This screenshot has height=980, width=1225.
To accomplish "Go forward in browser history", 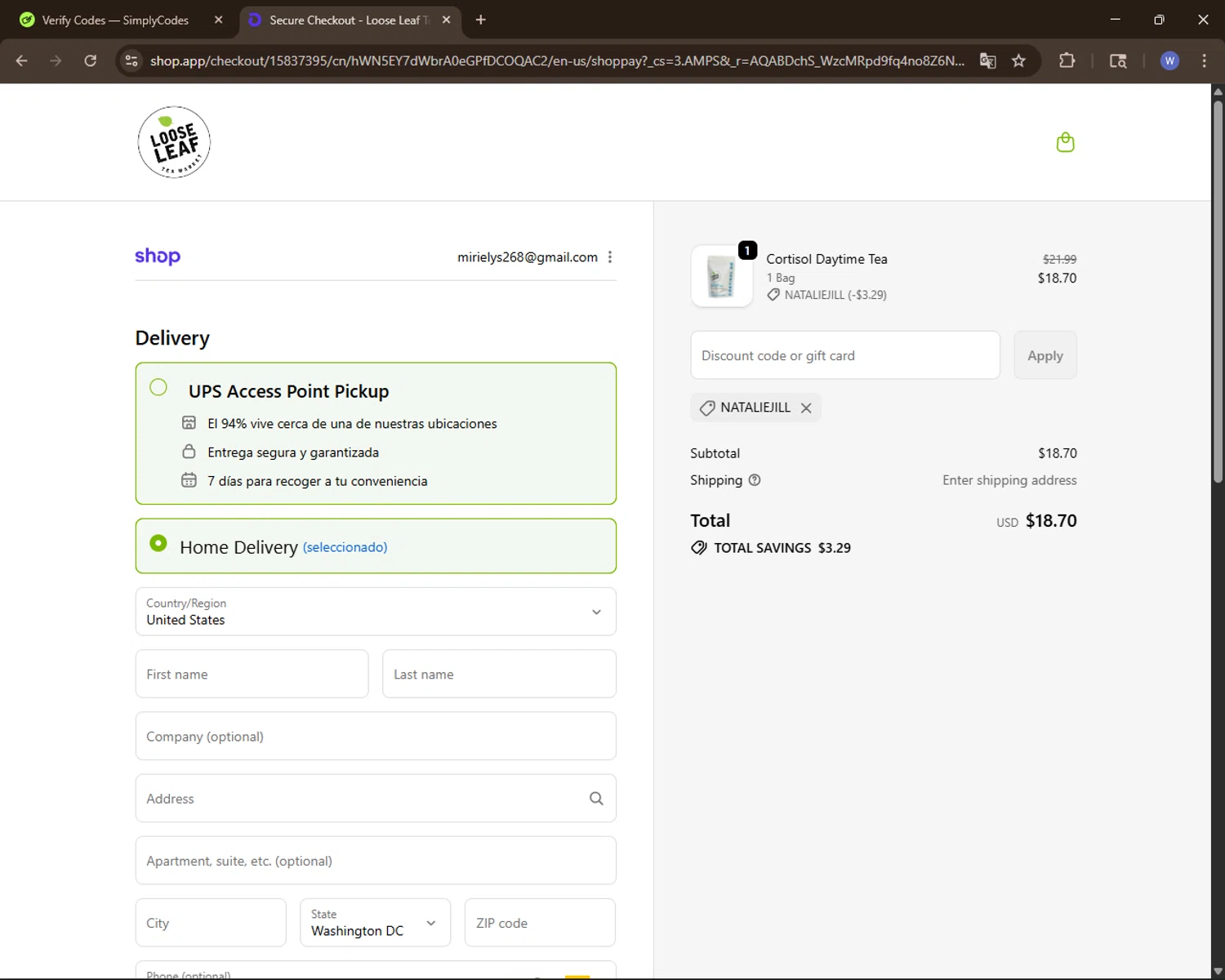I will 56,60.
